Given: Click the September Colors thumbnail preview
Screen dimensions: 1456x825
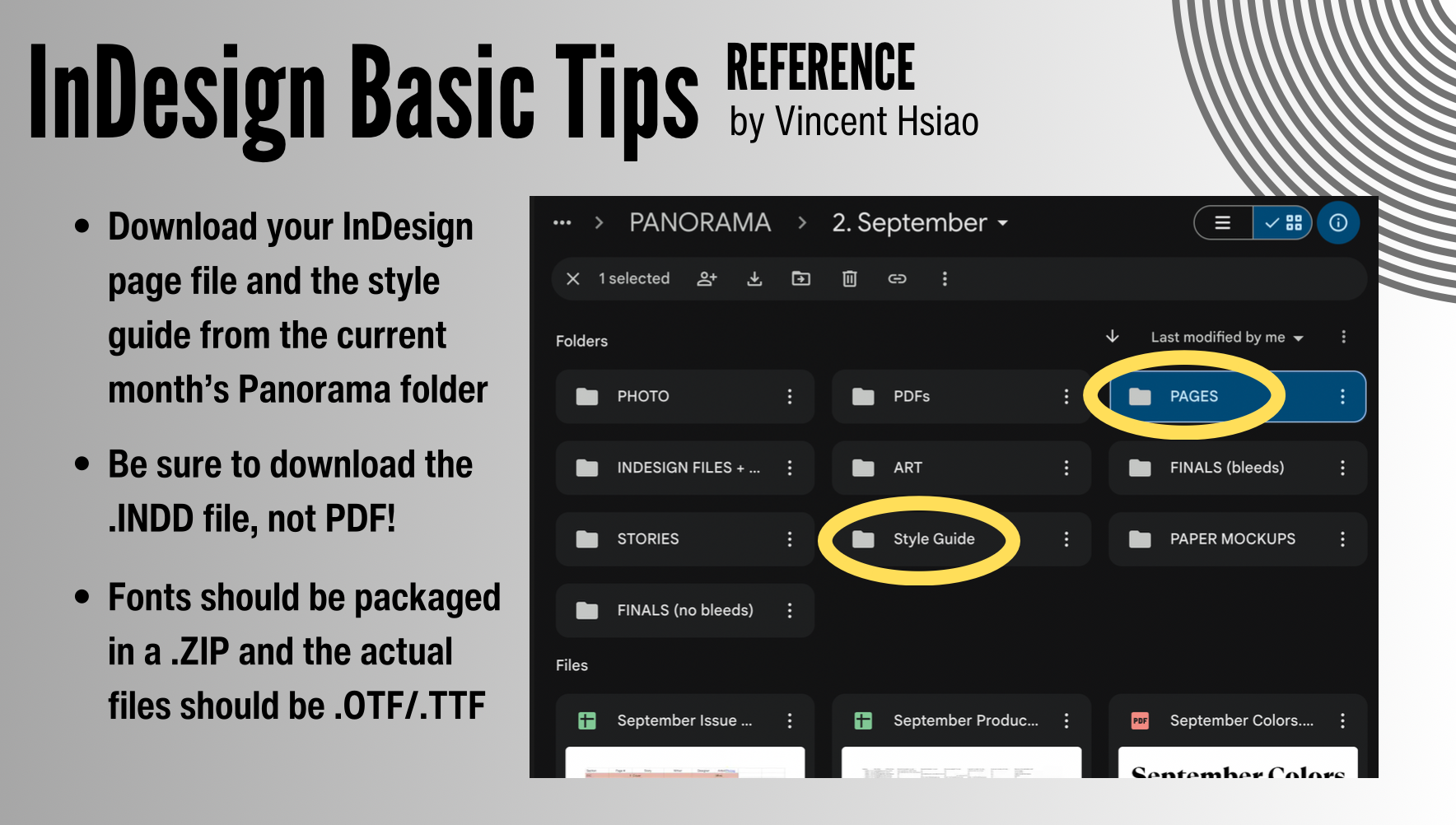Looking at the screenshot, I should (x=1238, y=762).
